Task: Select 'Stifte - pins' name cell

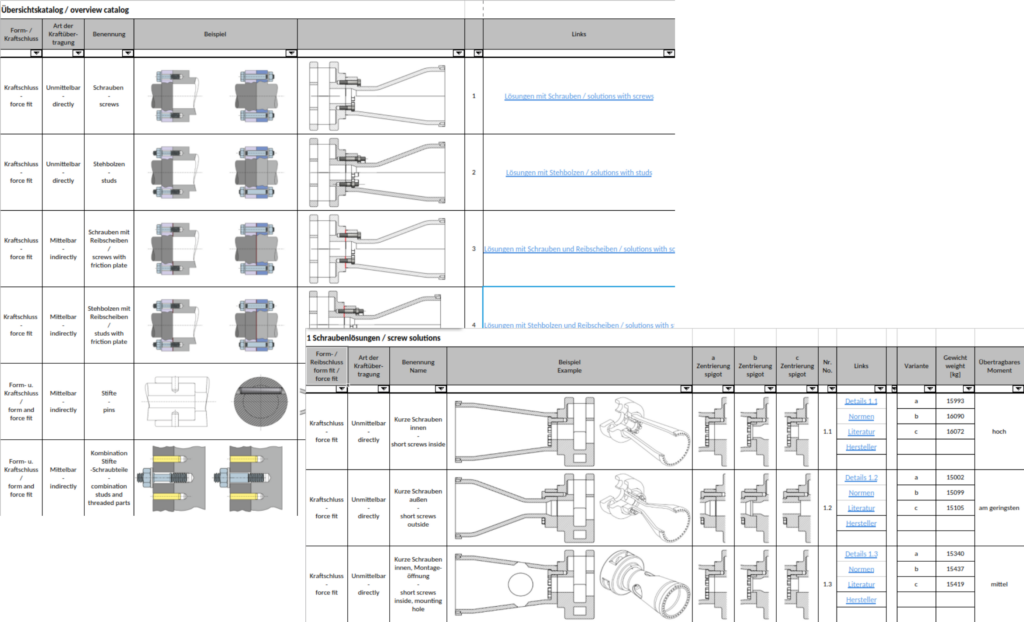Action: [109, 401]
